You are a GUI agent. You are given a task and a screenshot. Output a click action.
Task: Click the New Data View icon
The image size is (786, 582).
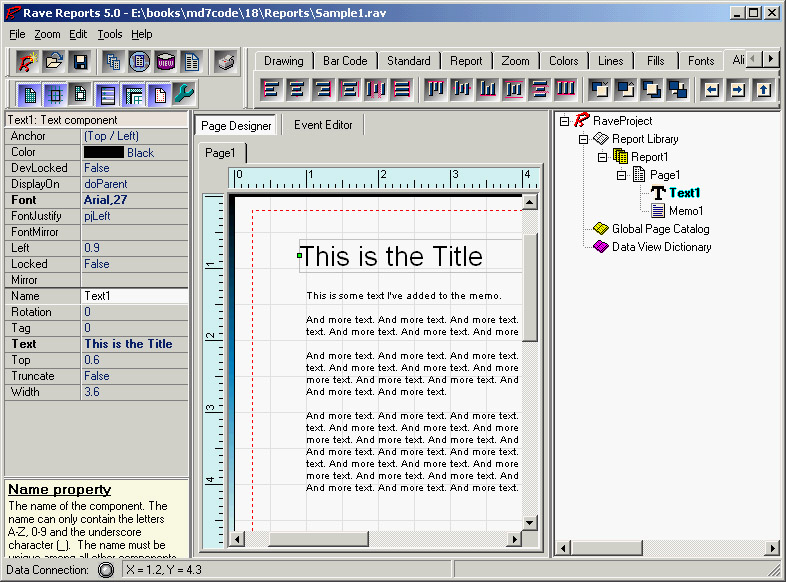tap(165, 62)
